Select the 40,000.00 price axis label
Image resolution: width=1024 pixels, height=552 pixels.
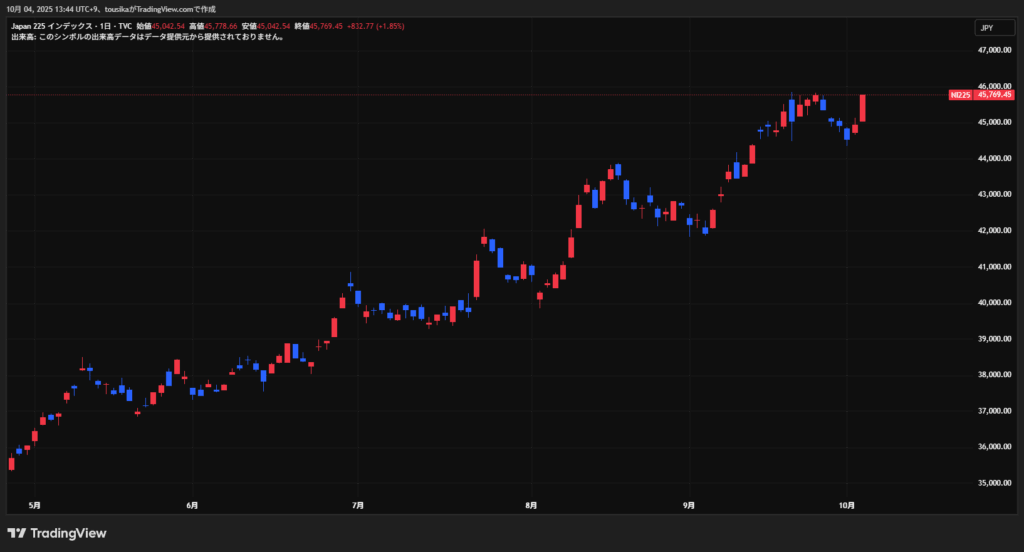coord(996,303)
